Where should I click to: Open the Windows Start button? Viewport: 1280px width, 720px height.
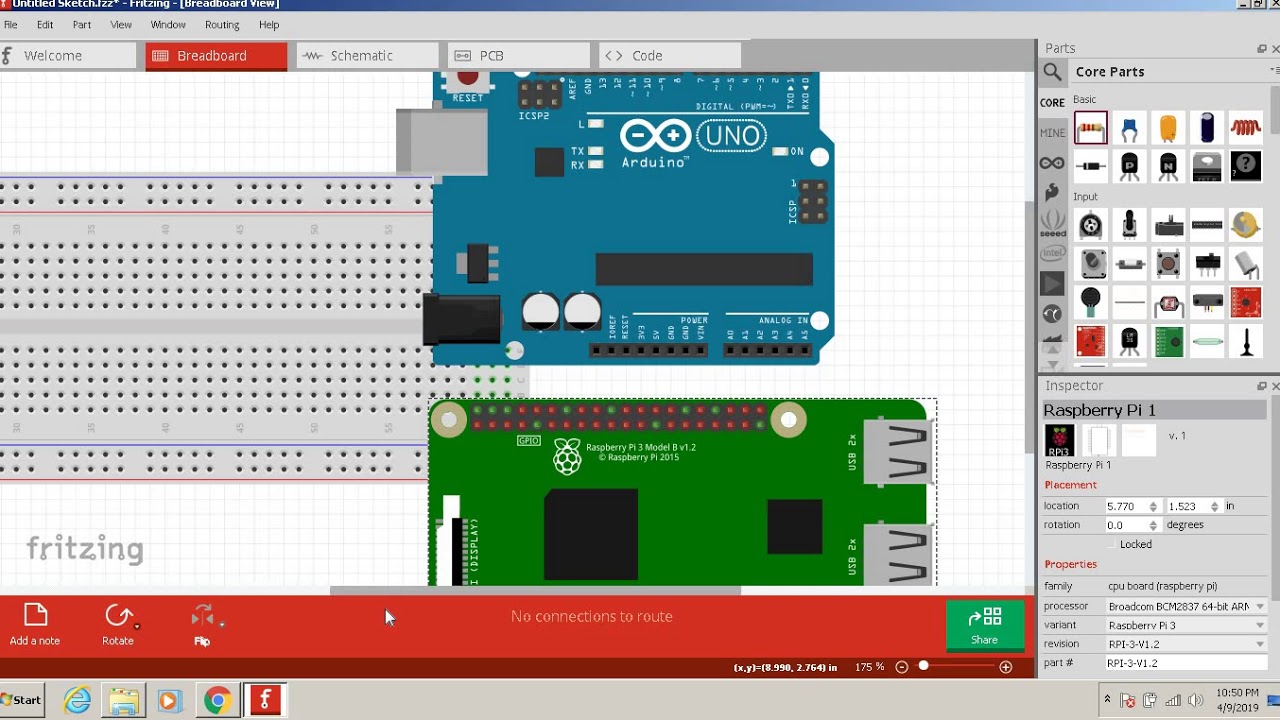(22, 700)
